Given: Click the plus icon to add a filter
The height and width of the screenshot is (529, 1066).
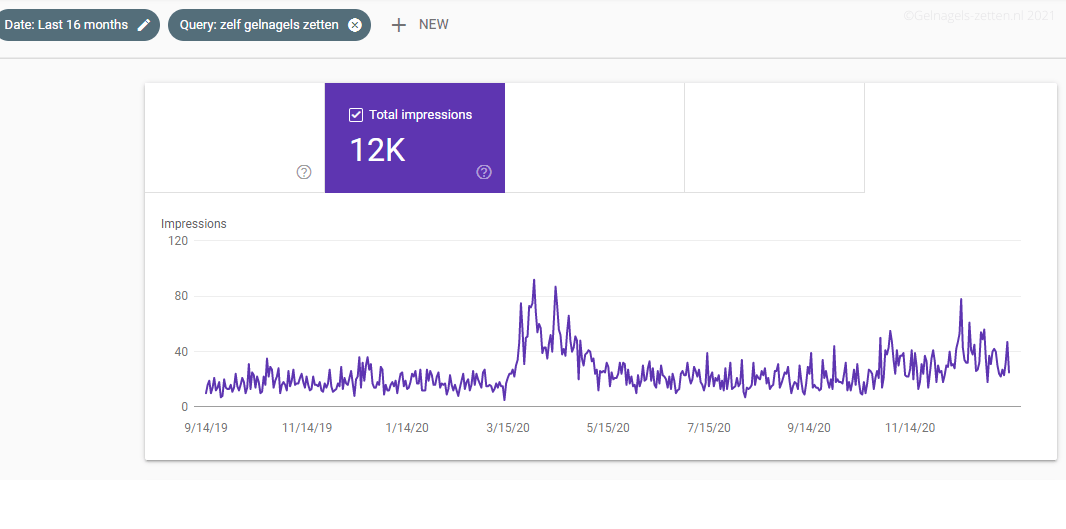Looking at the screenshot, I should (398, 25).
